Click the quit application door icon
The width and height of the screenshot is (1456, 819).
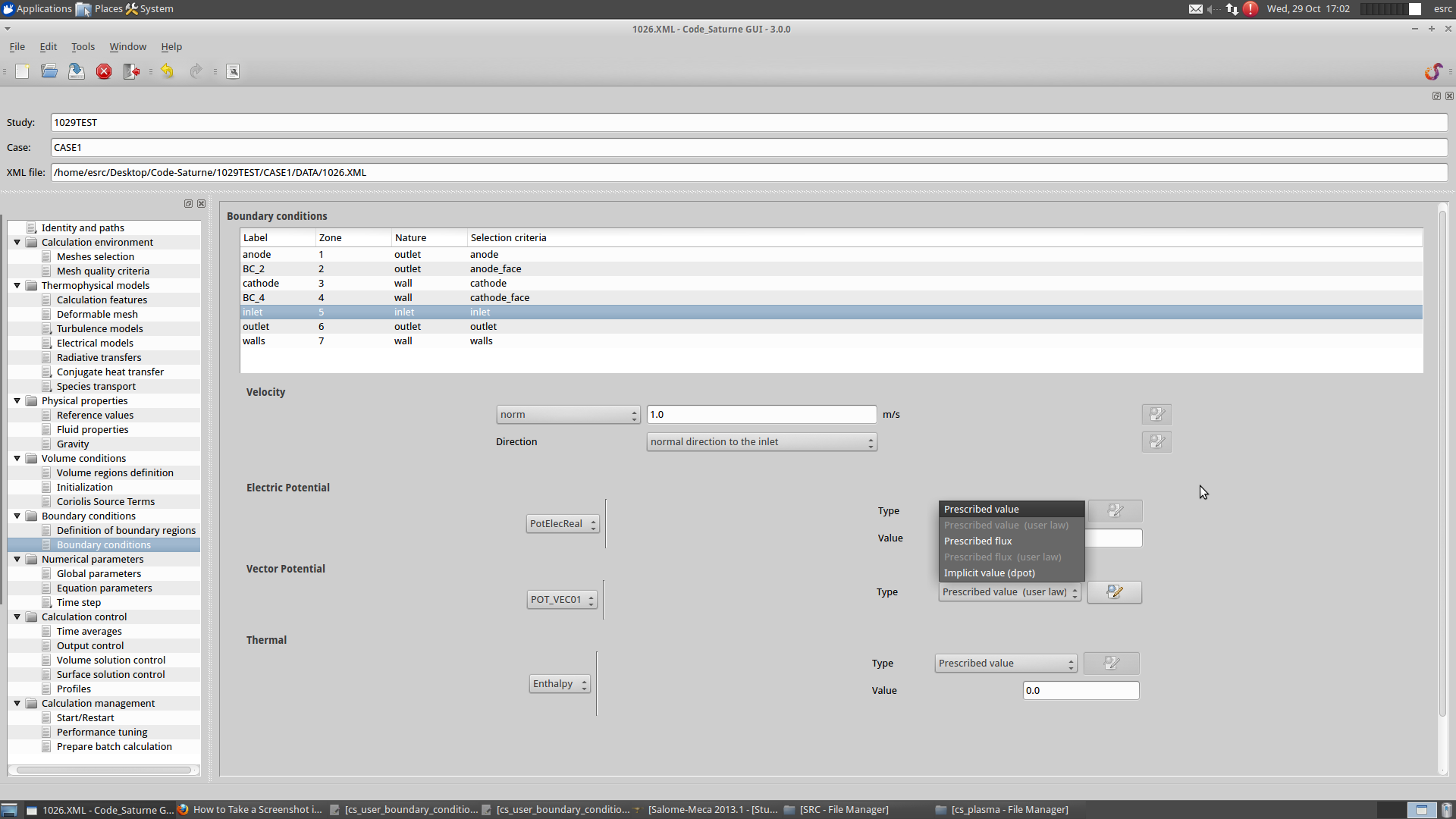pos(131,71)
